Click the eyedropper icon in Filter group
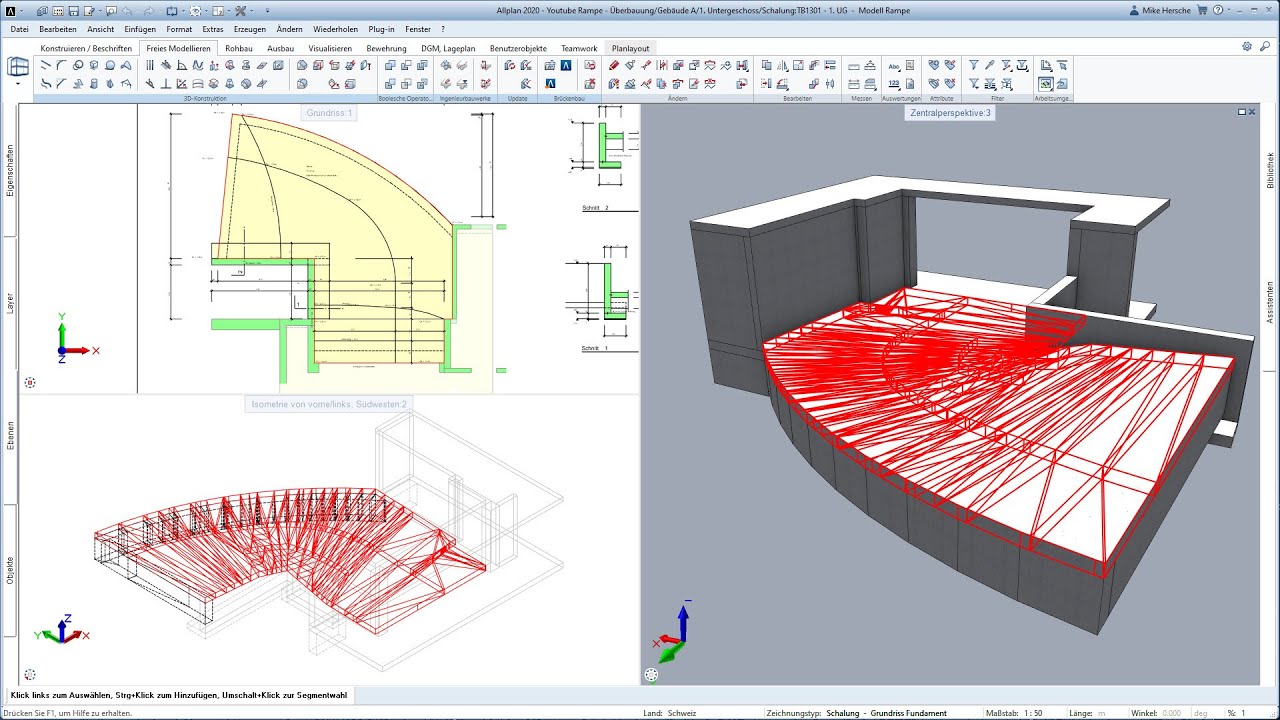 coord(990,65)
